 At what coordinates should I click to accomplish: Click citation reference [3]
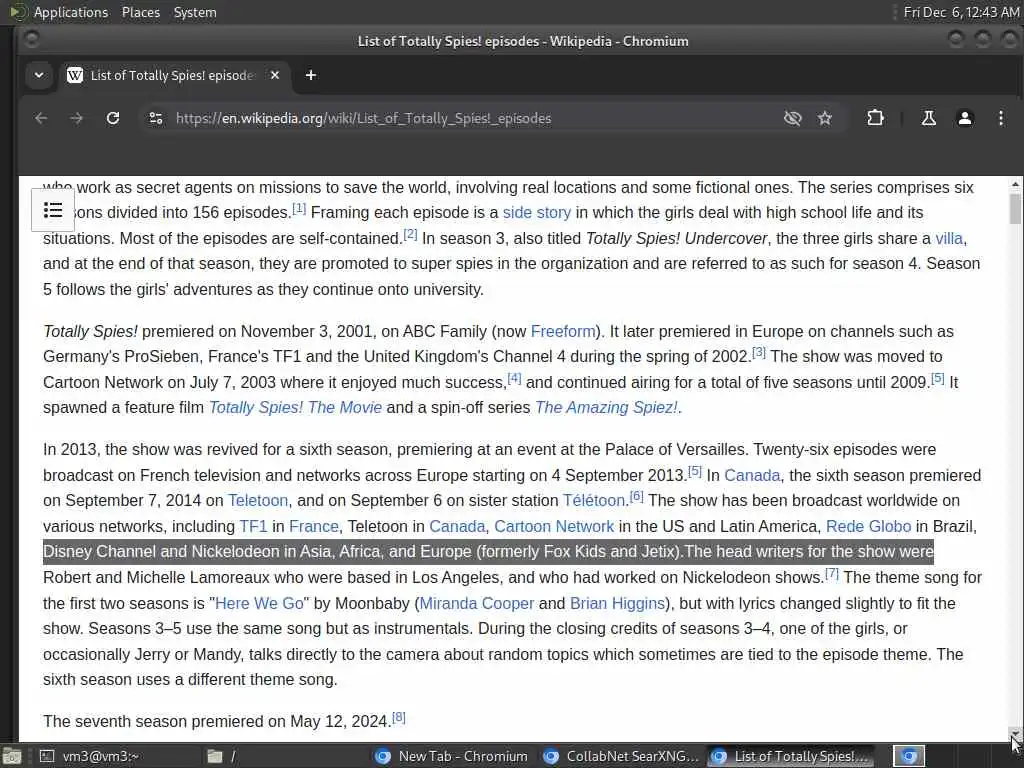click(759, 352)
